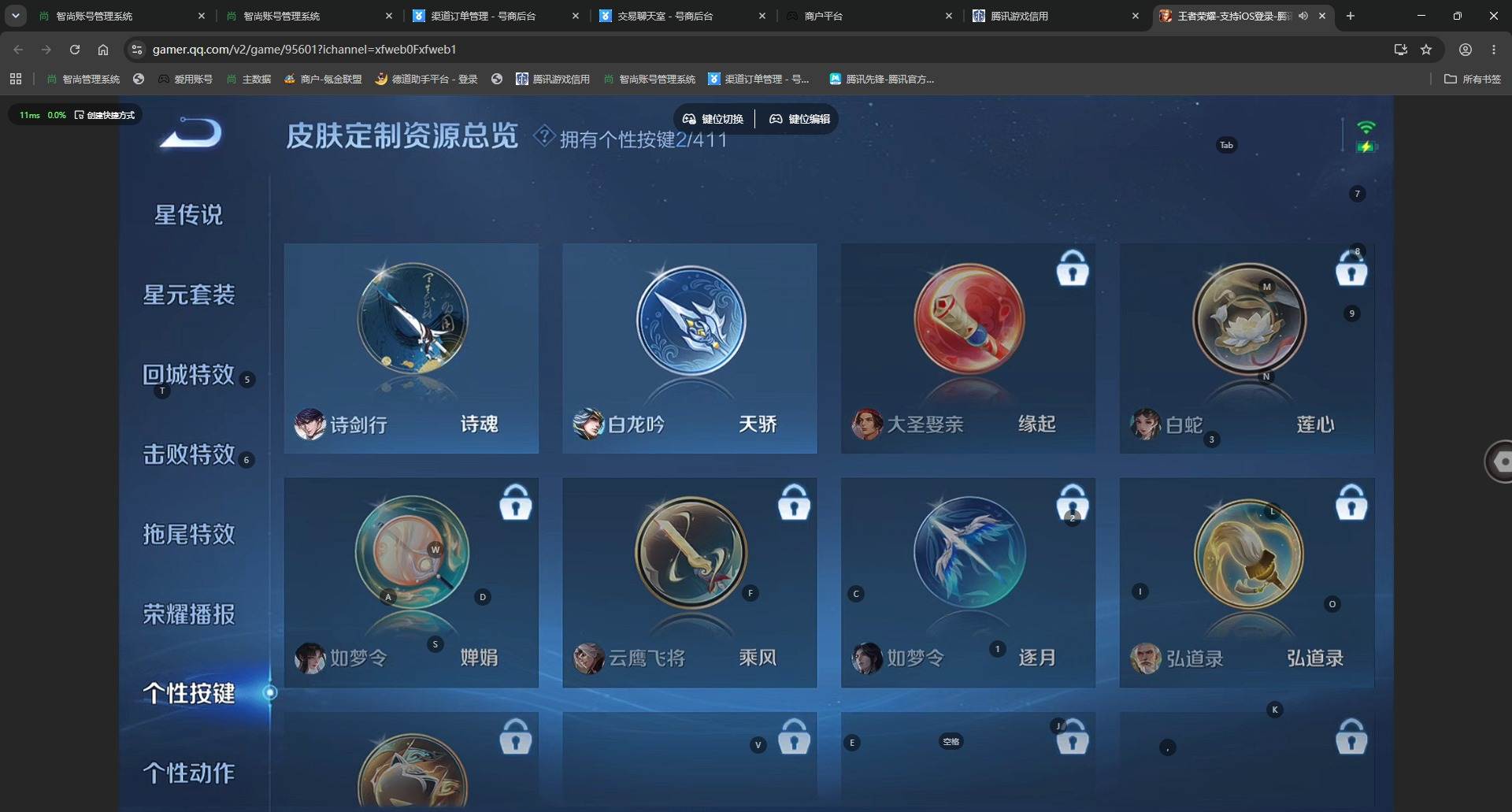Viewport: 1512px width, 812px height.
Task: Open the 主数据 bookmark
Action: tap(249, 79)
